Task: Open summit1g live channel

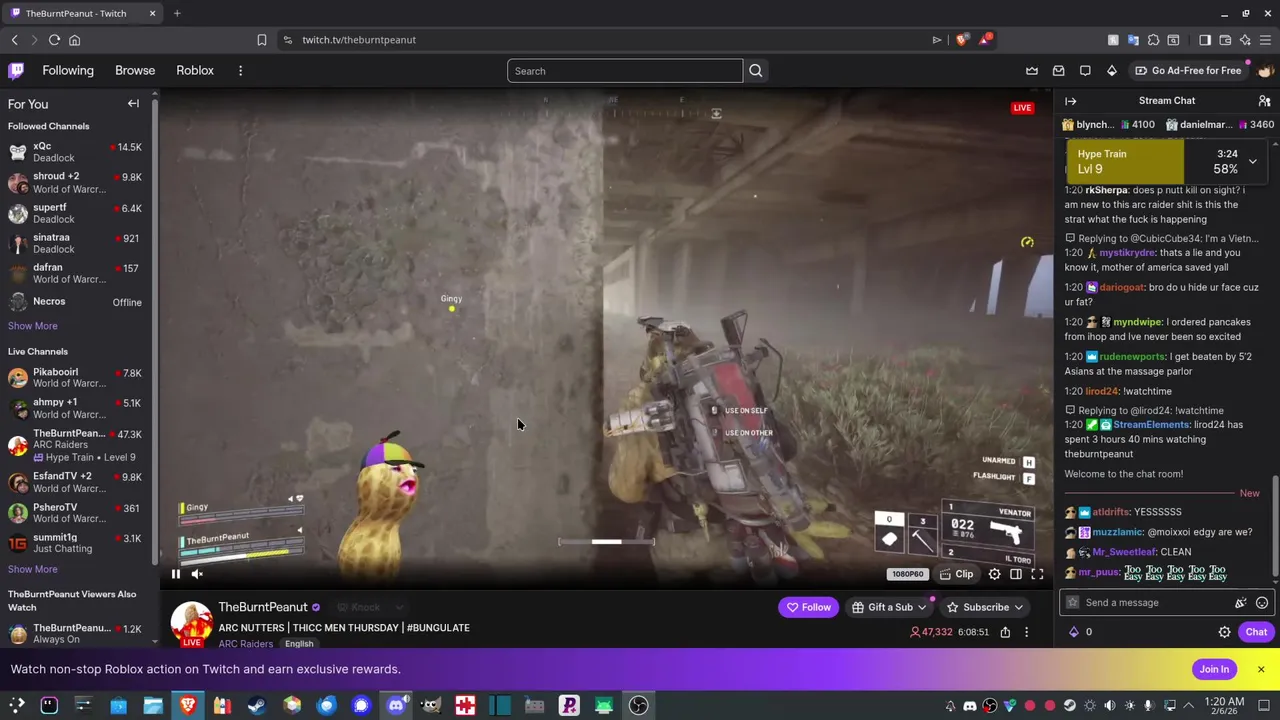Action: pyautogui.click(x=76, y=543)
